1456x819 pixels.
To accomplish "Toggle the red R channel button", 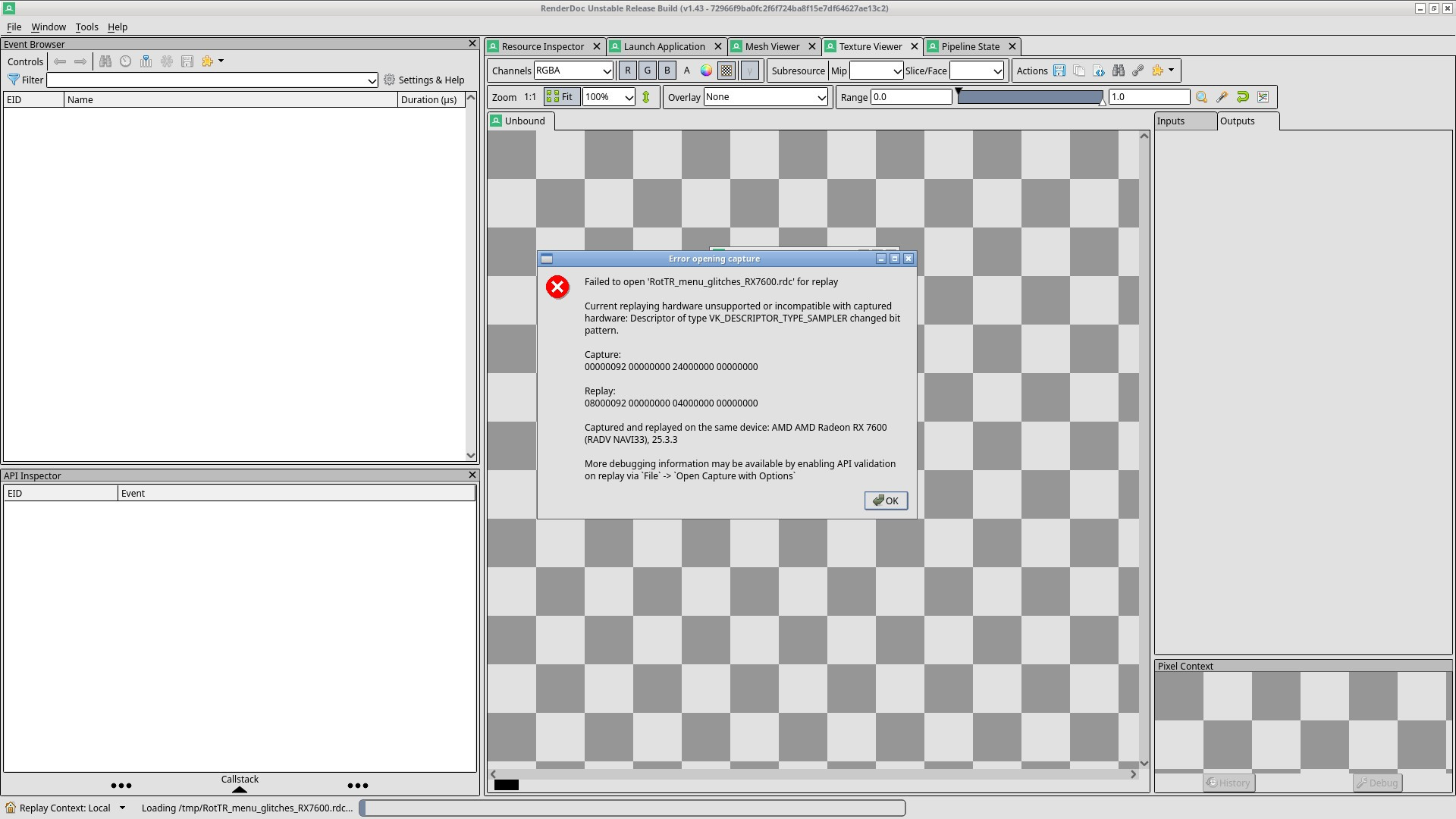I will [x=627, y=71].
